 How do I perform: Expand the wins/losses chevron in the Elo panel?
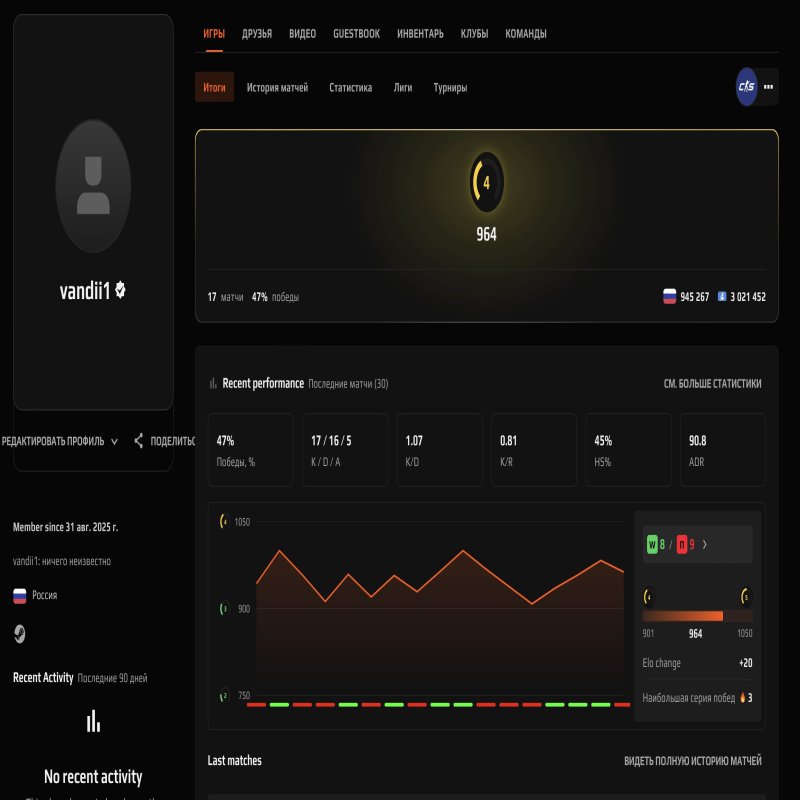704,544
